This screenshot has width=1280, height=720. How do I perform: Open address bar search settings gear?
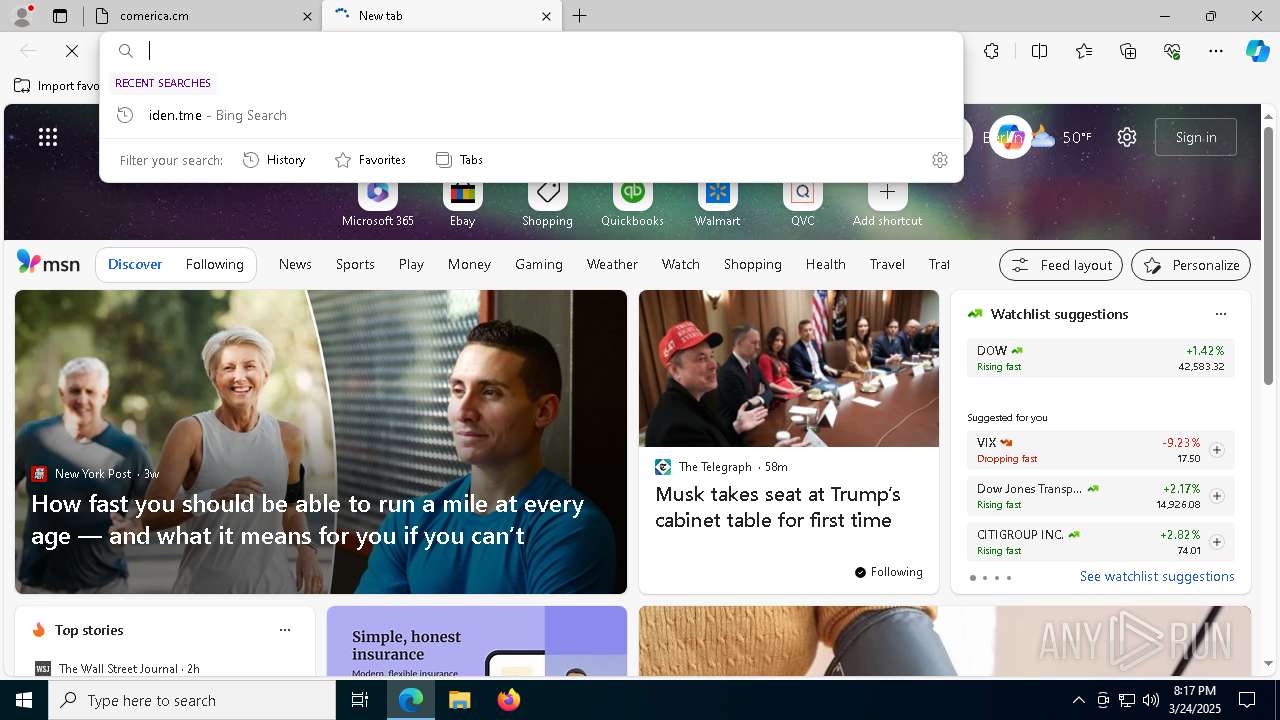[939, 160]
